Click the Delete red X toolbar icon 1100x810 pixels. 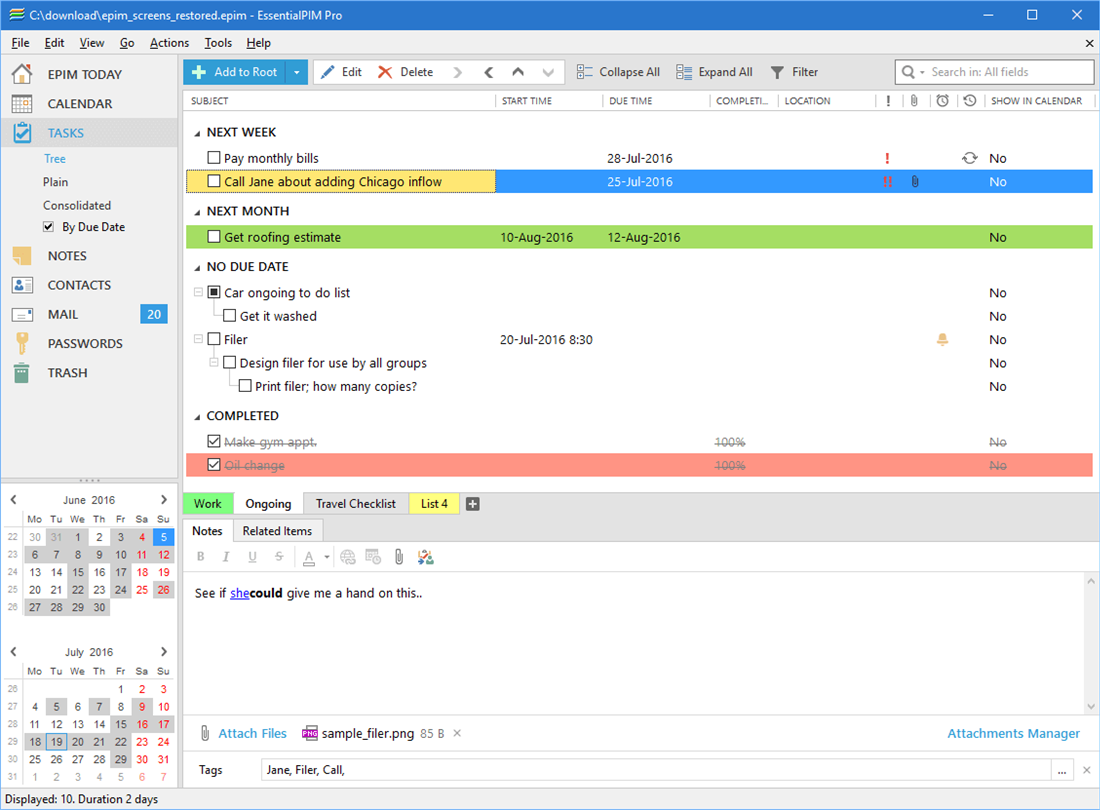(x=384, y=72)
